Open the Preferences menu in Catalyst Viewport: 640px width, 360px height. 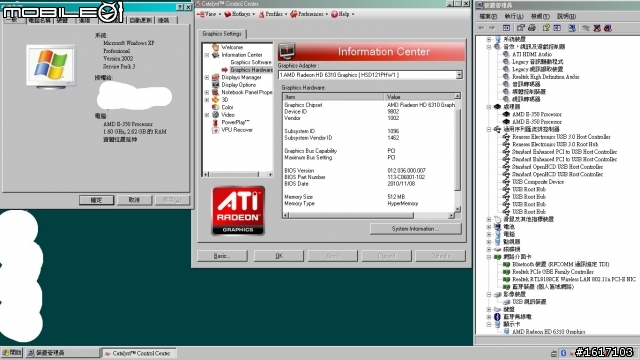click(x=309, y=14)
